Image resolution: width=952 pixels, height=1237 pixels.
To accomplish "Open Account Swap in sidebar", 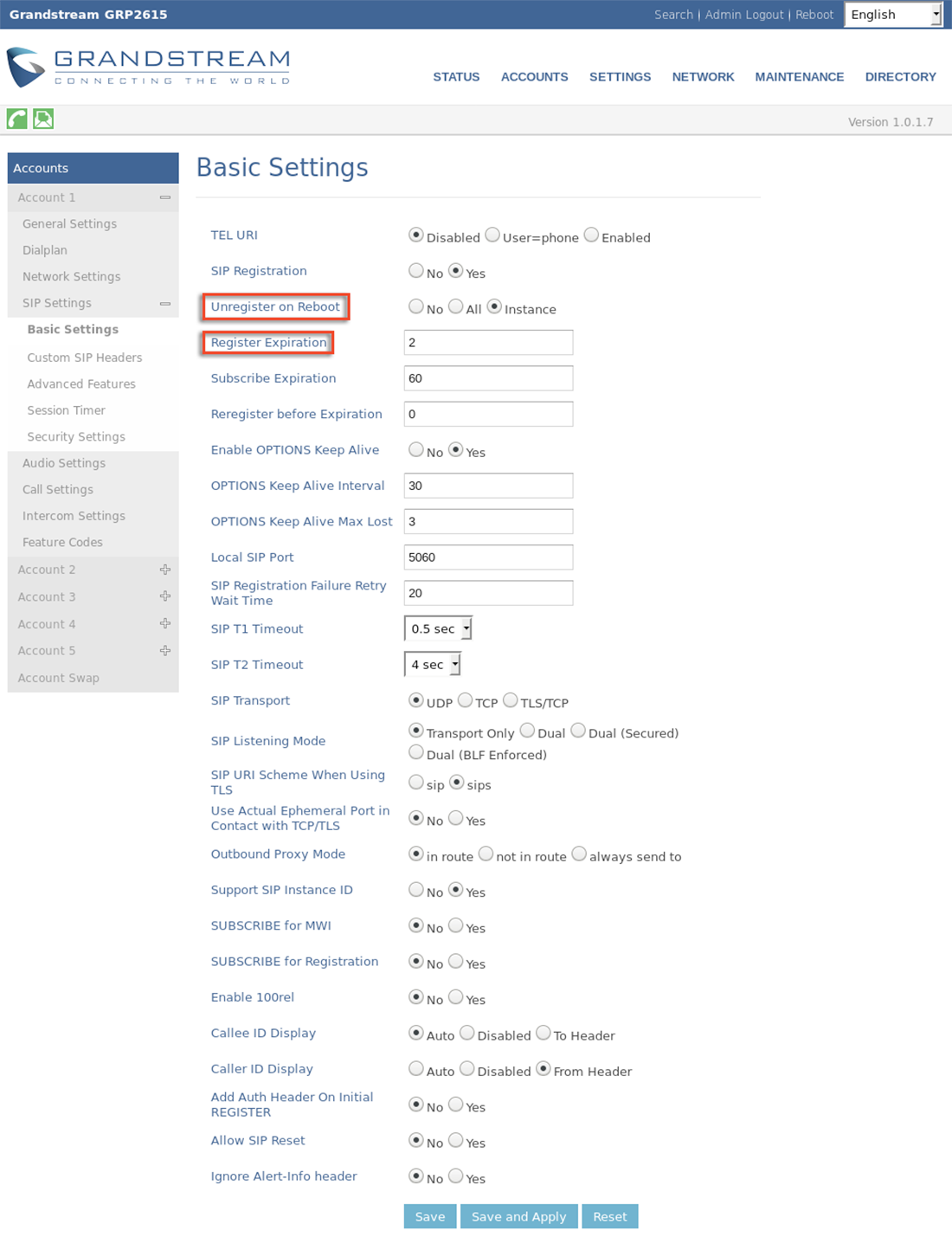I will click(x=59, y=678).
